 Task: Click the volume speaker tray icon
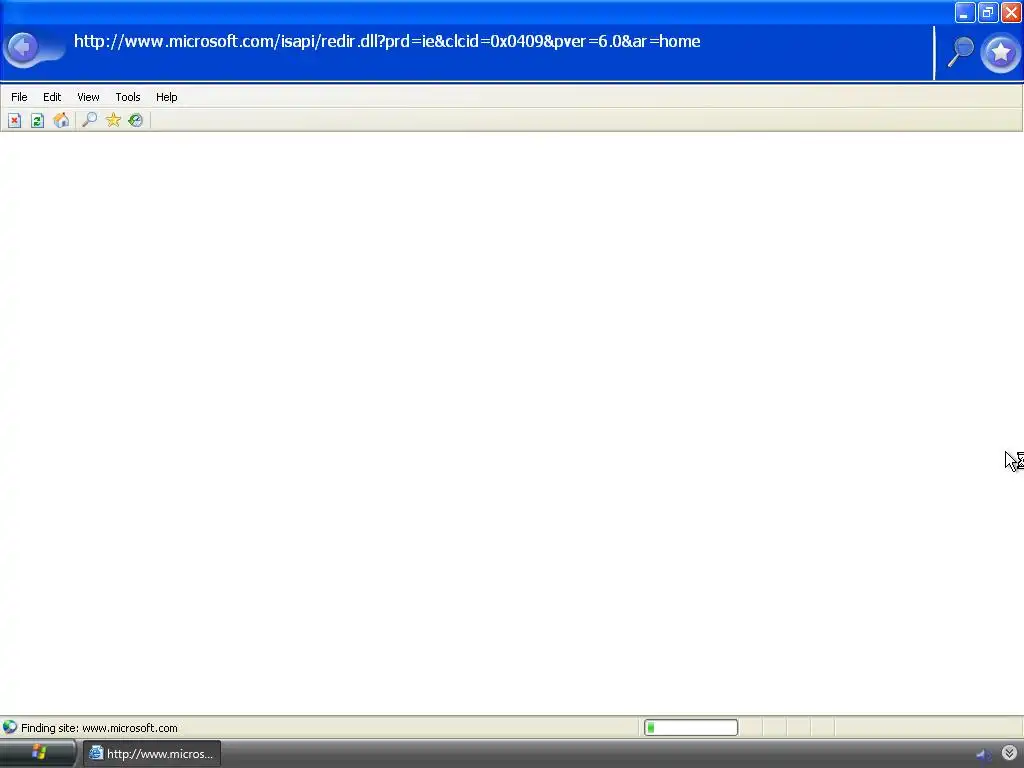point(984,754)
